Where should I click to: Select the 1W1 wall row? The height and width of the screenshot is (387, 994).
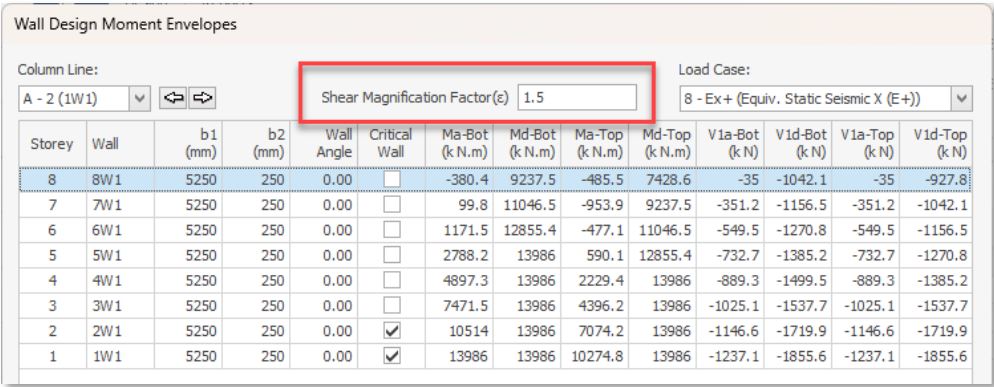(496, 357)
